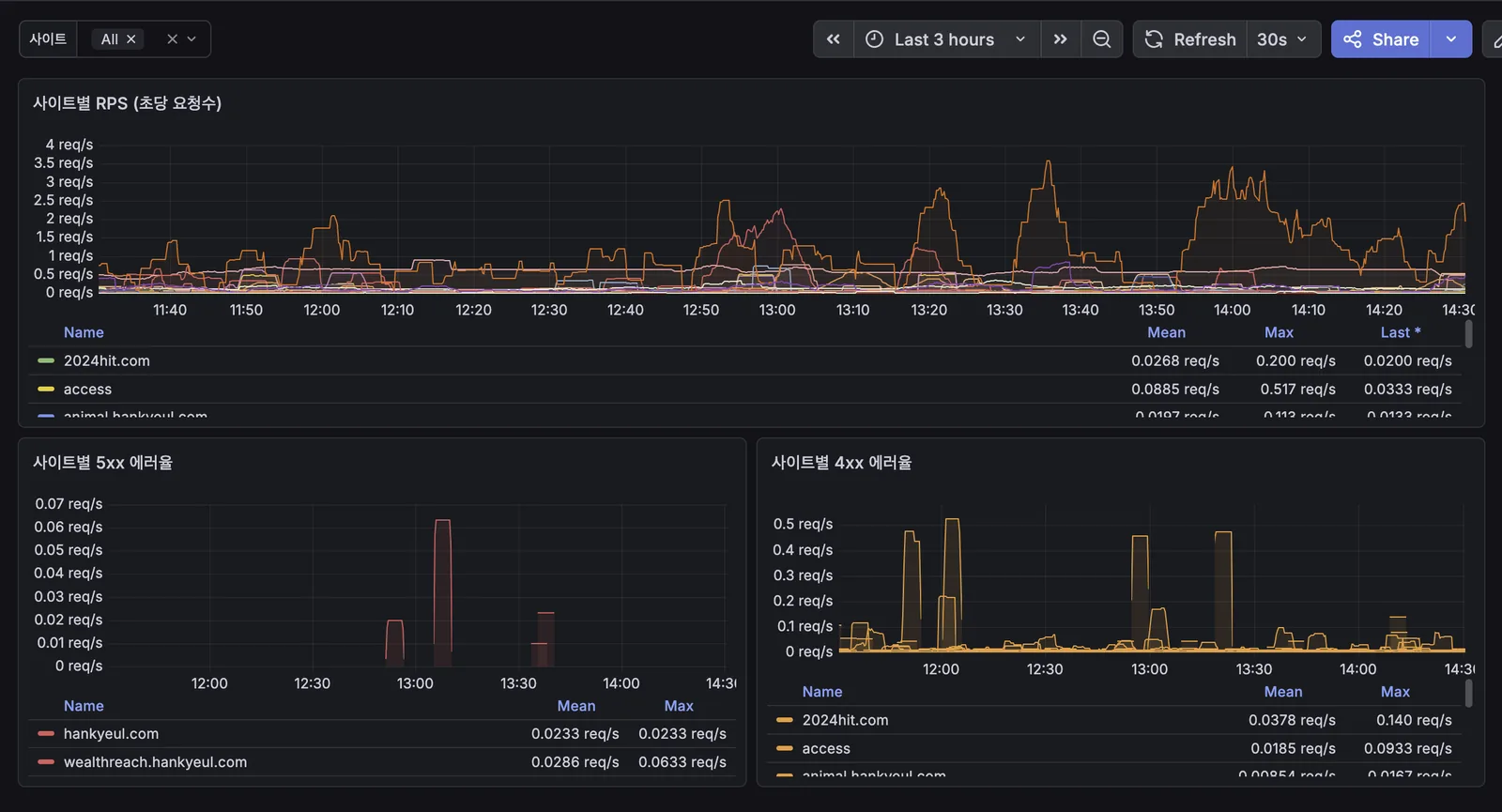Open orange swatch for 2024hit.com in 4xx legend
The width and height of the screenshot is (1502, 812).
[785, 720]
